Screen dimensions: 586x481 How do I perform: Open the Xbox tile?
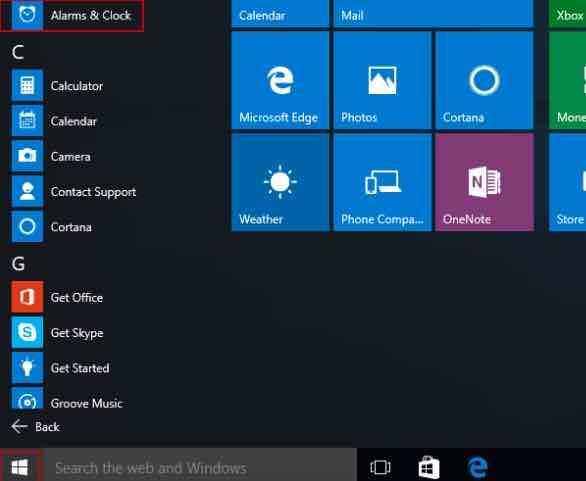(x=567, y=14)
